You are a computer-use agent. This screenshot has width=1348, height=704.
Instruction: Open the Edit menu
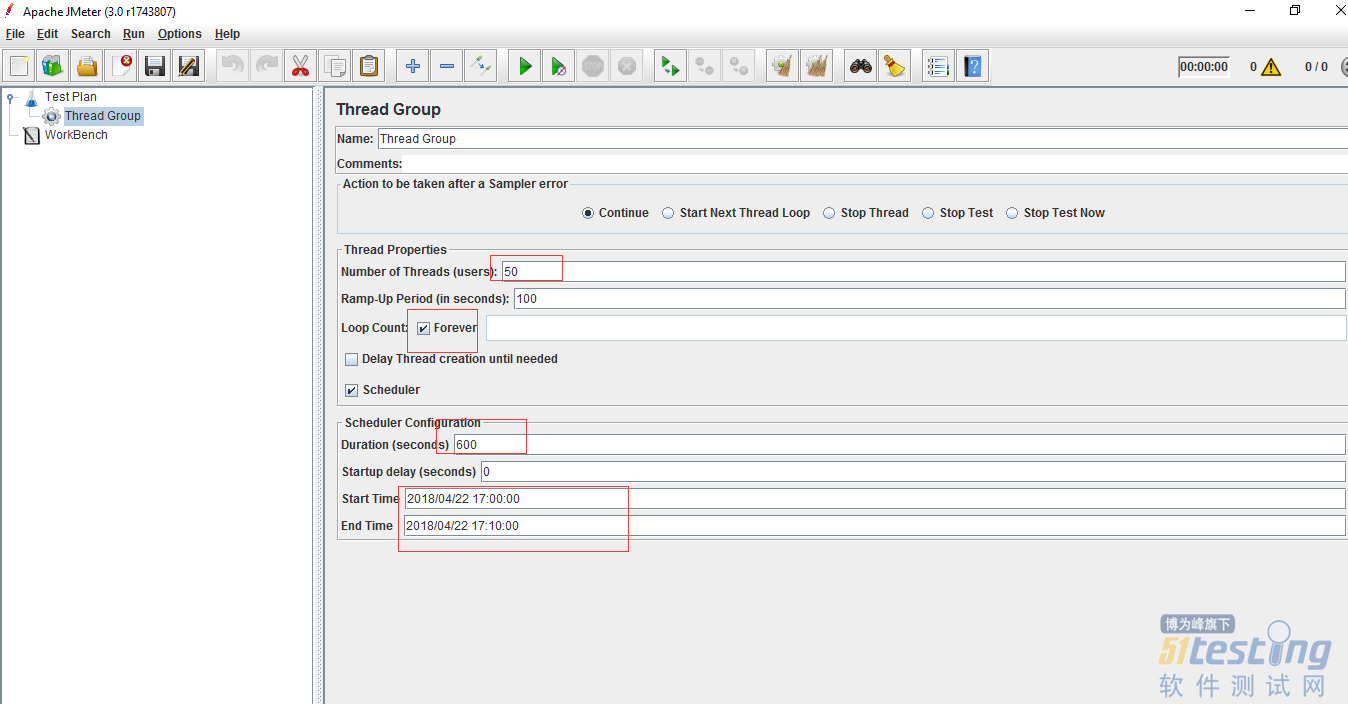[x=48, y=34]
